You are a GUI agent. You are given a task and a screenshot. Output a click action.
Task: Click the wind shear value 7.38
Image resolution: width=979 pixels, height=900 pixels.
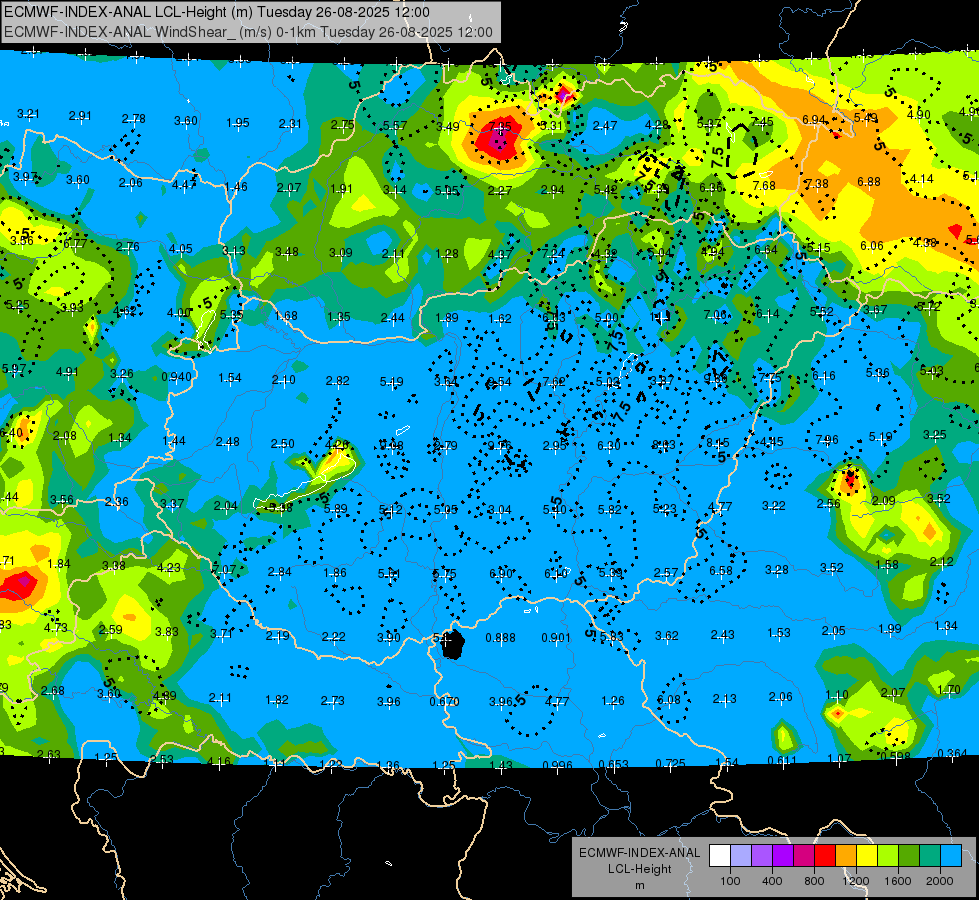click(x=817, y=183)
